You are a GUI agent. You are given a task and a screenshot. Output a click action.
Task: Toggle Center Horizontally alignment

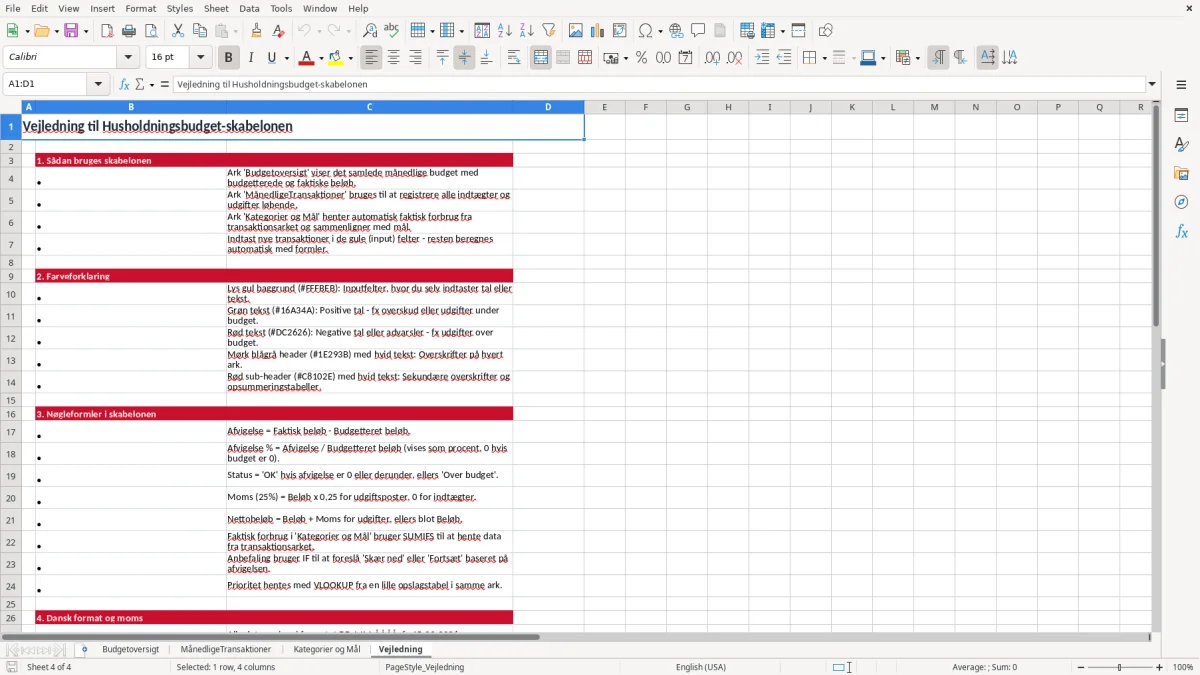coord(393,58)
